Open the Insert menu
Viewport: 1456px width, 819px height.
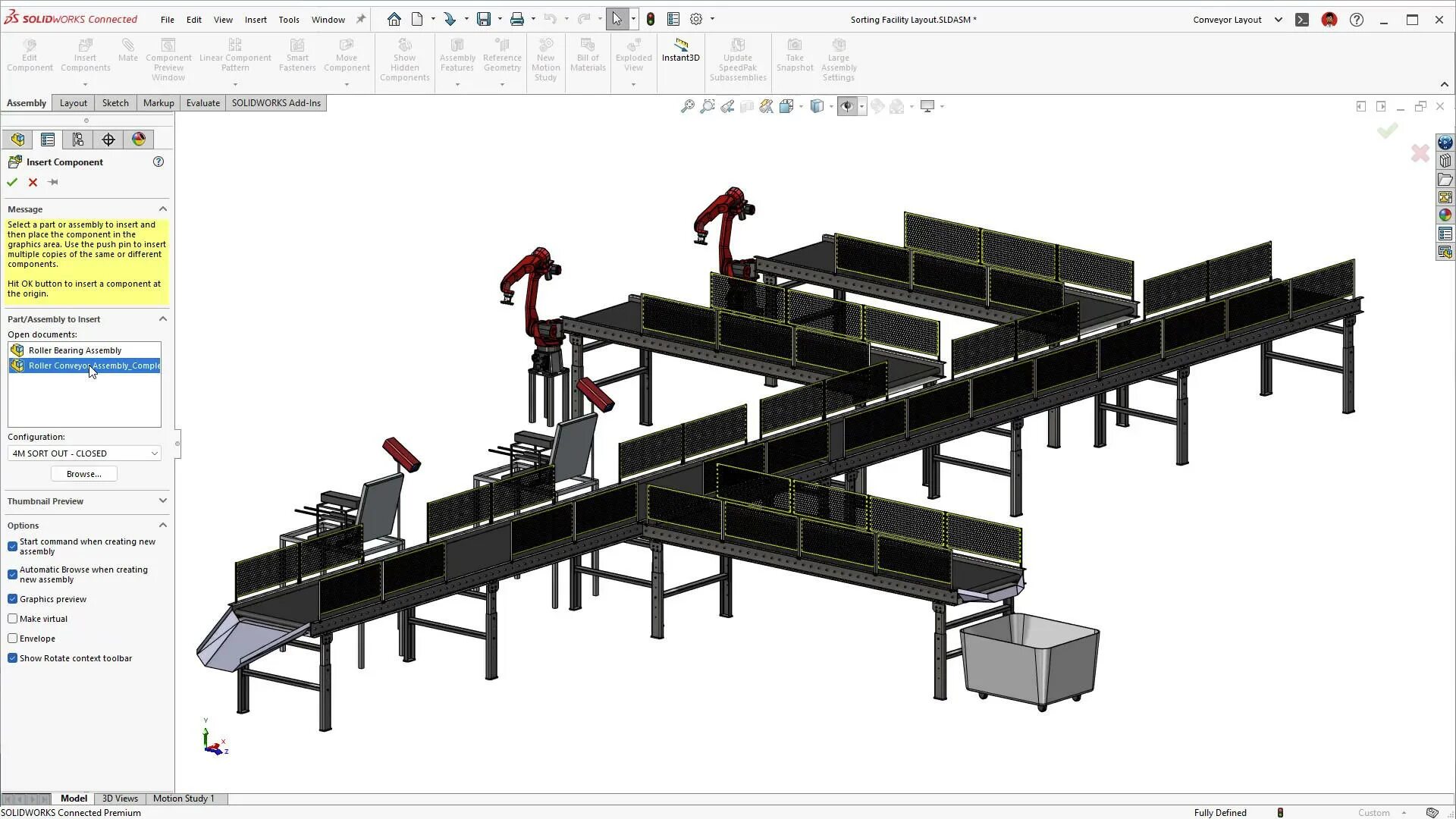tap(255, 20)
